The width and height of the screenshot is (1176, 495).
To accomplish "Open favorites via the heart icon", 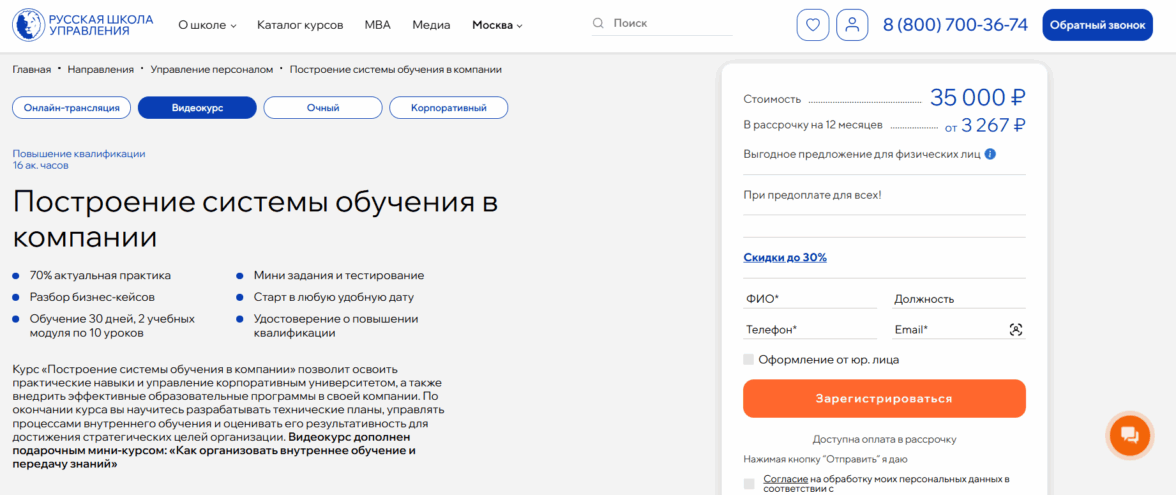I will (x=812, y=25).
